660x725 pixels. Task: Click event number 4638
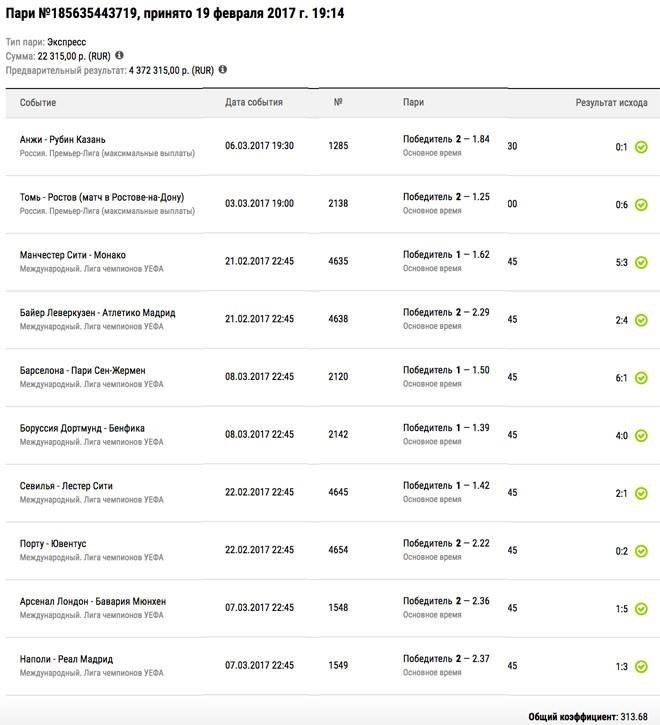[338, 319]
